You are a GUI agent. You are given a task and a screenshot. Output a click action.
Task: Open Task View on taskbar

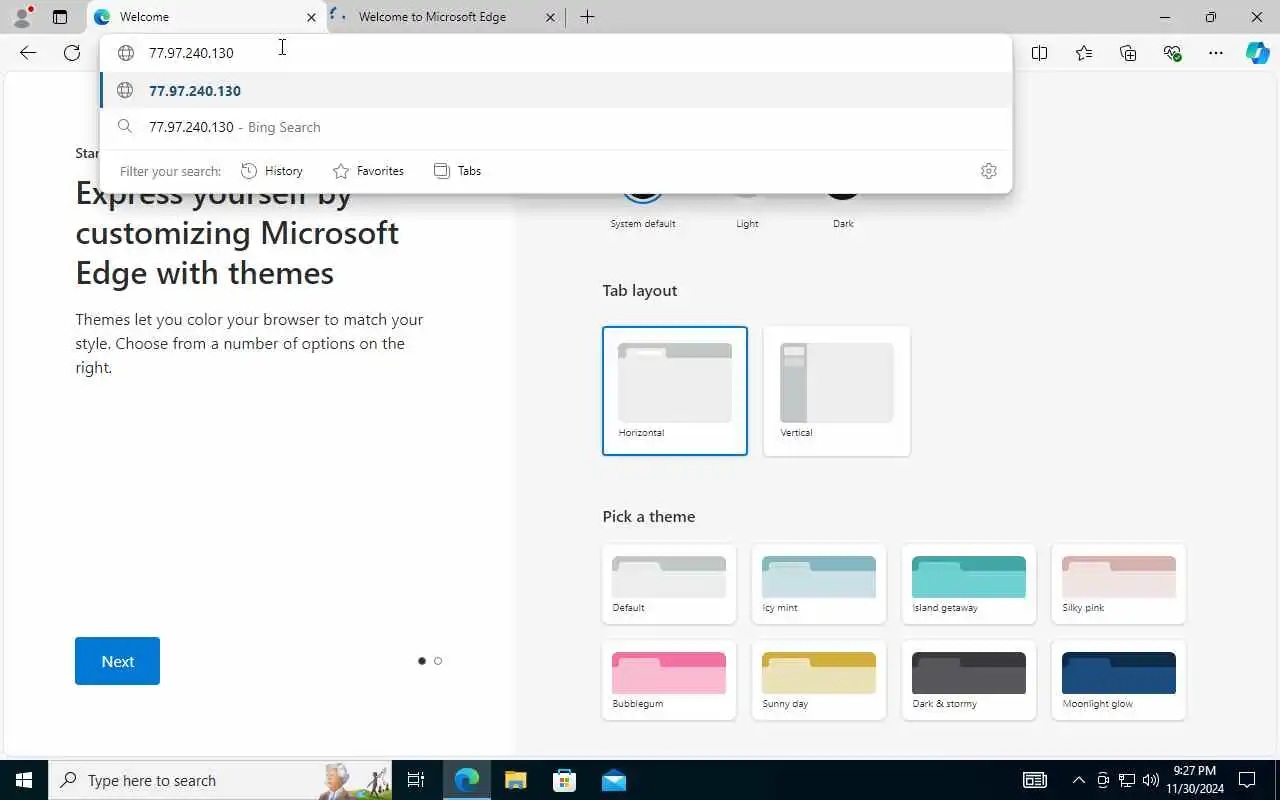pos(416,780)
